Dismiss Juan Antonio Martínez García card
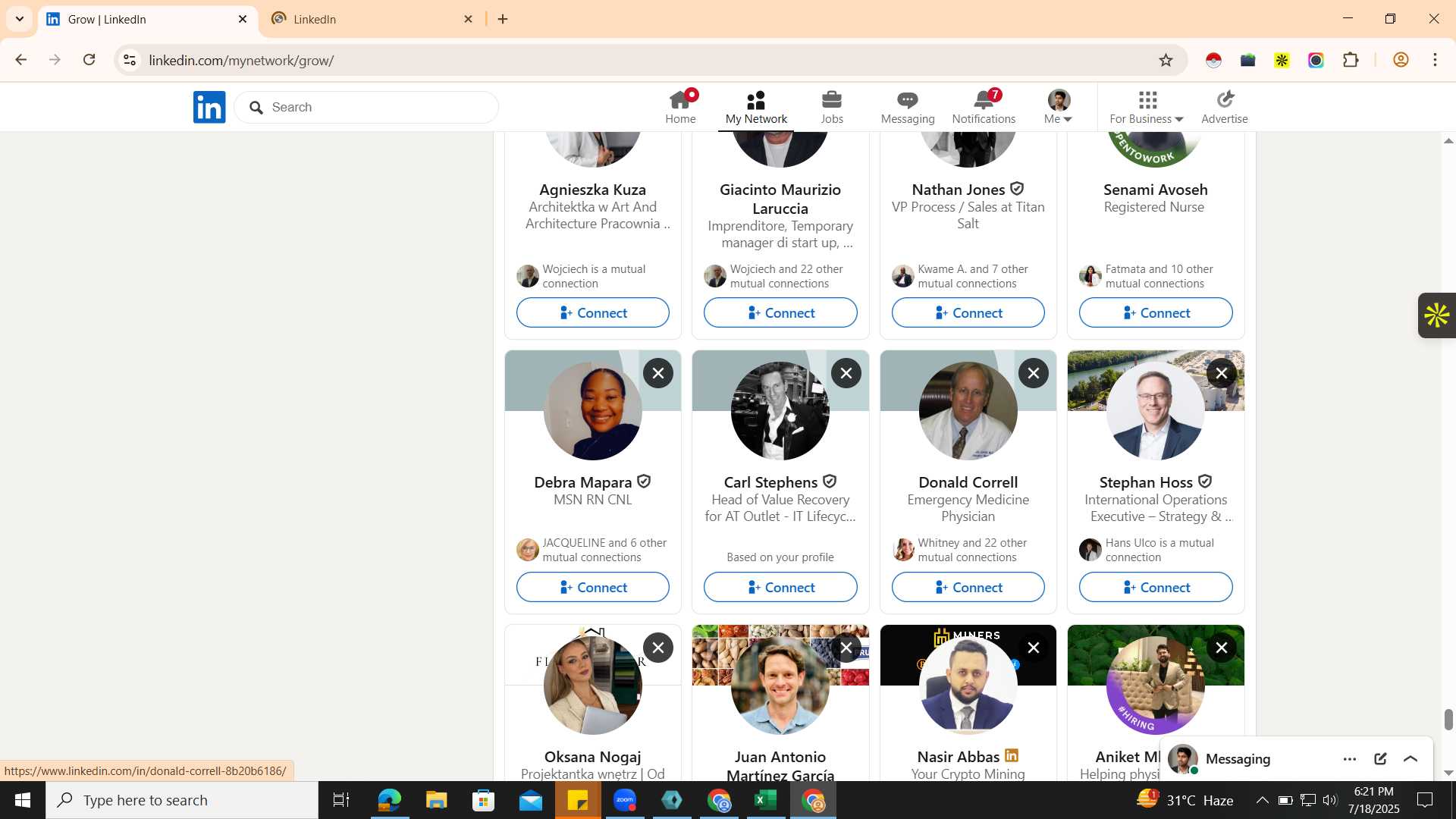 point(846,648)
